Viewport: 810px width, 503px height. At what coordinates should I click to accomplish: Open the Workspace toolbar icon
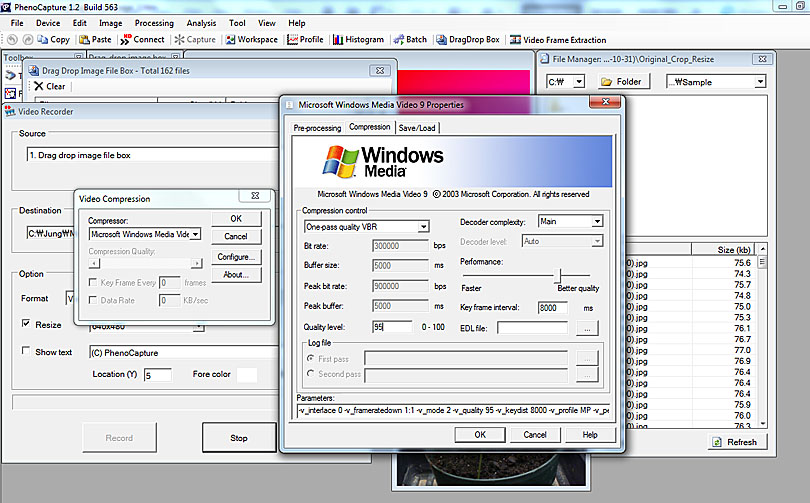(230, 40)
